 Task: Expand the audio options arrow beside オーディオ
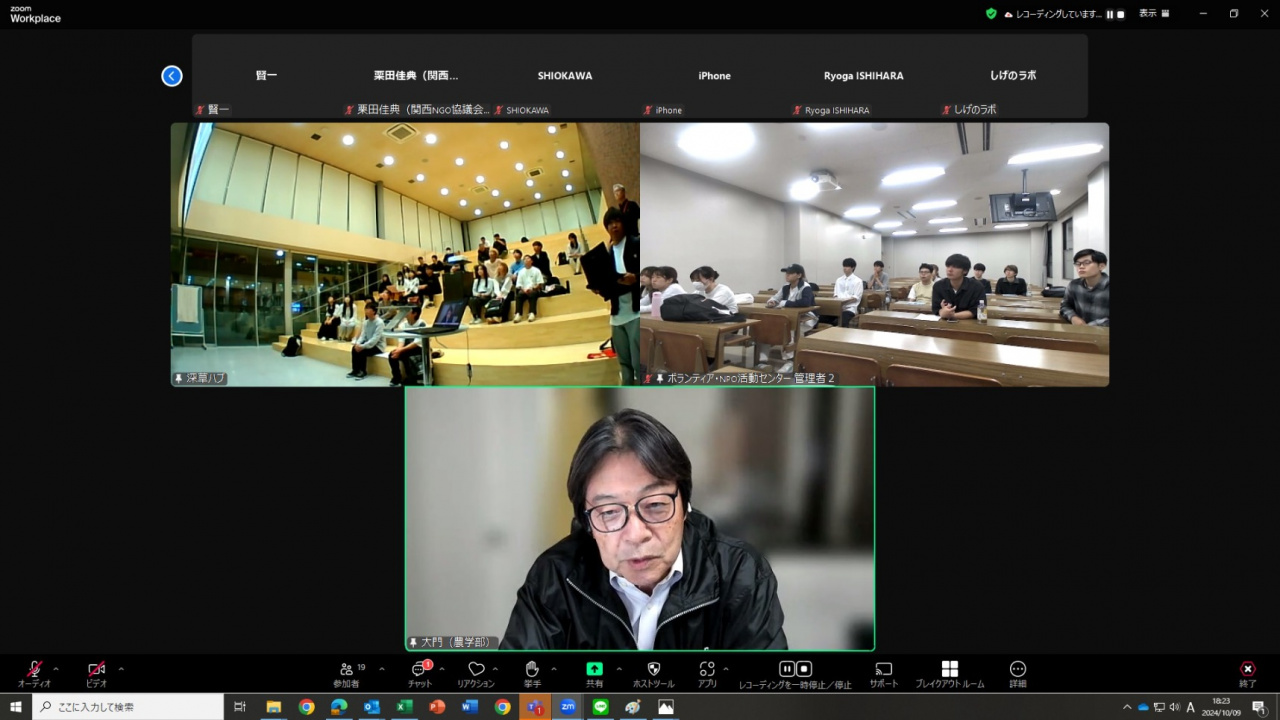point(56,669)
